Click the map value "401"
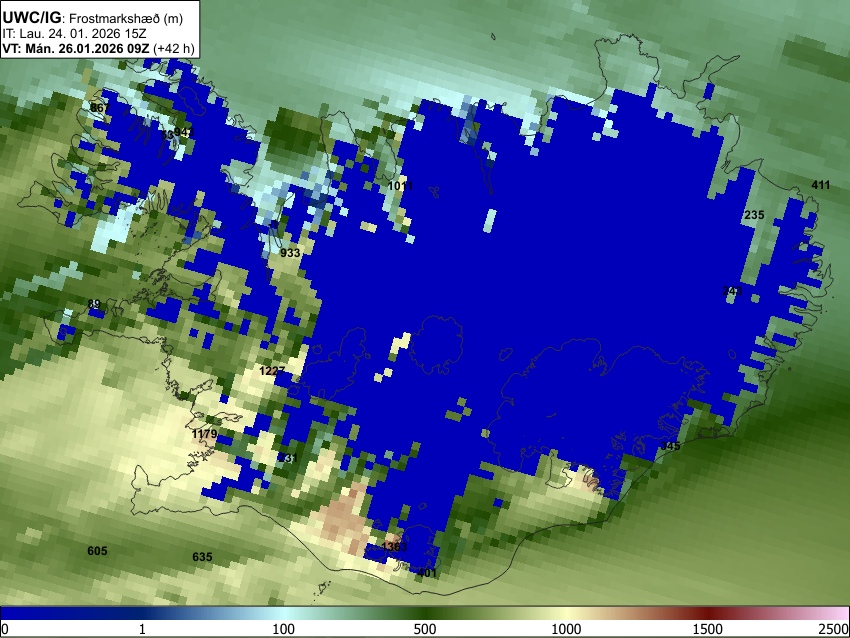This screenshot has width=850, height=638. (x=427, y=572)
